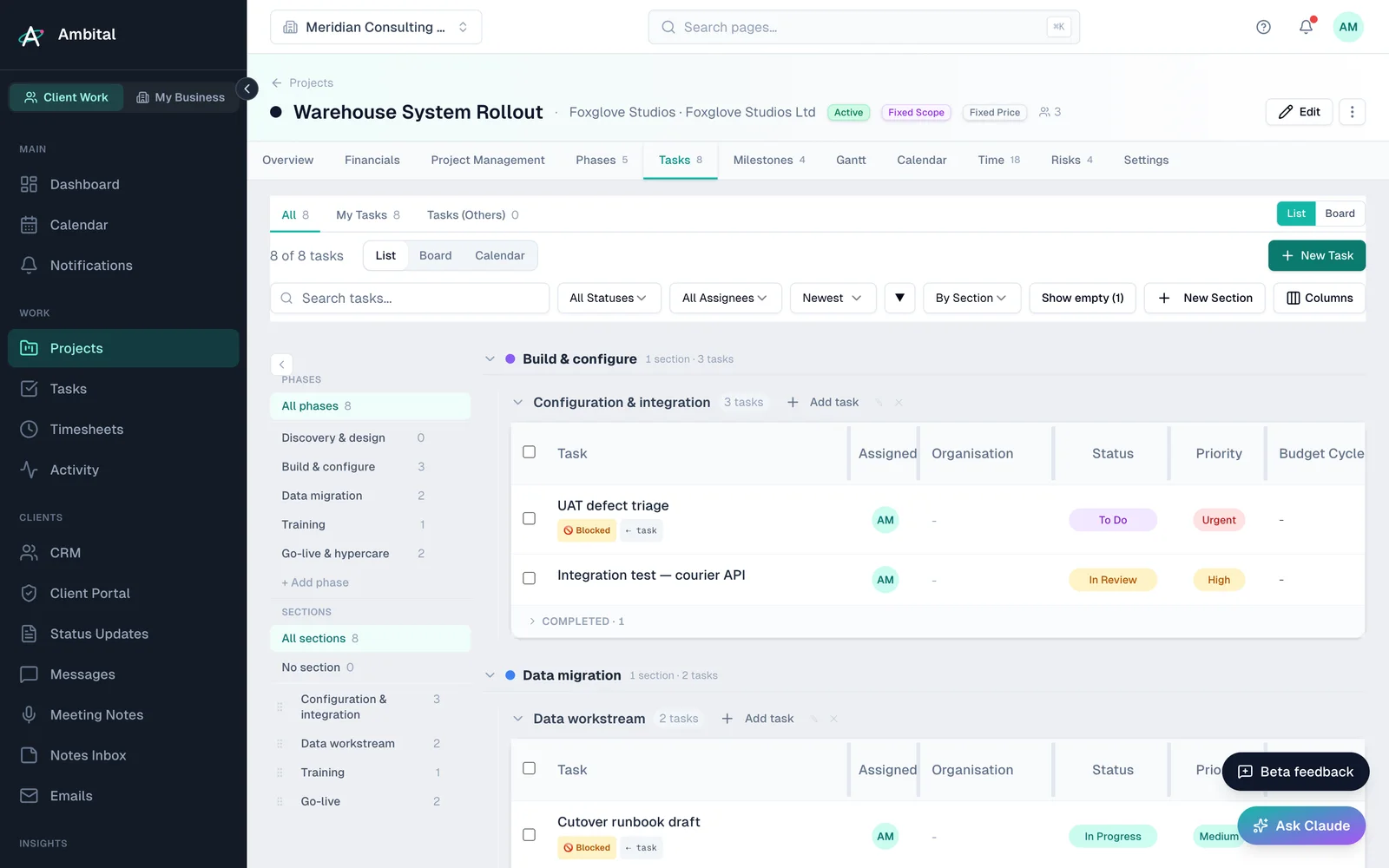Viewport: 1389px width, 868px height.
Task: Switch to Board view toggle top right
Action: [x=1340, y=214]
